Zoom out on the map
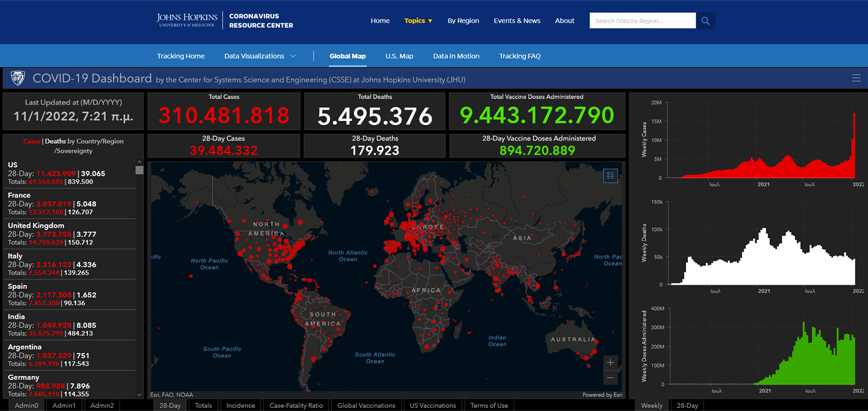Image resolution: width=868 pixels, height=411 pixels. 610,379
